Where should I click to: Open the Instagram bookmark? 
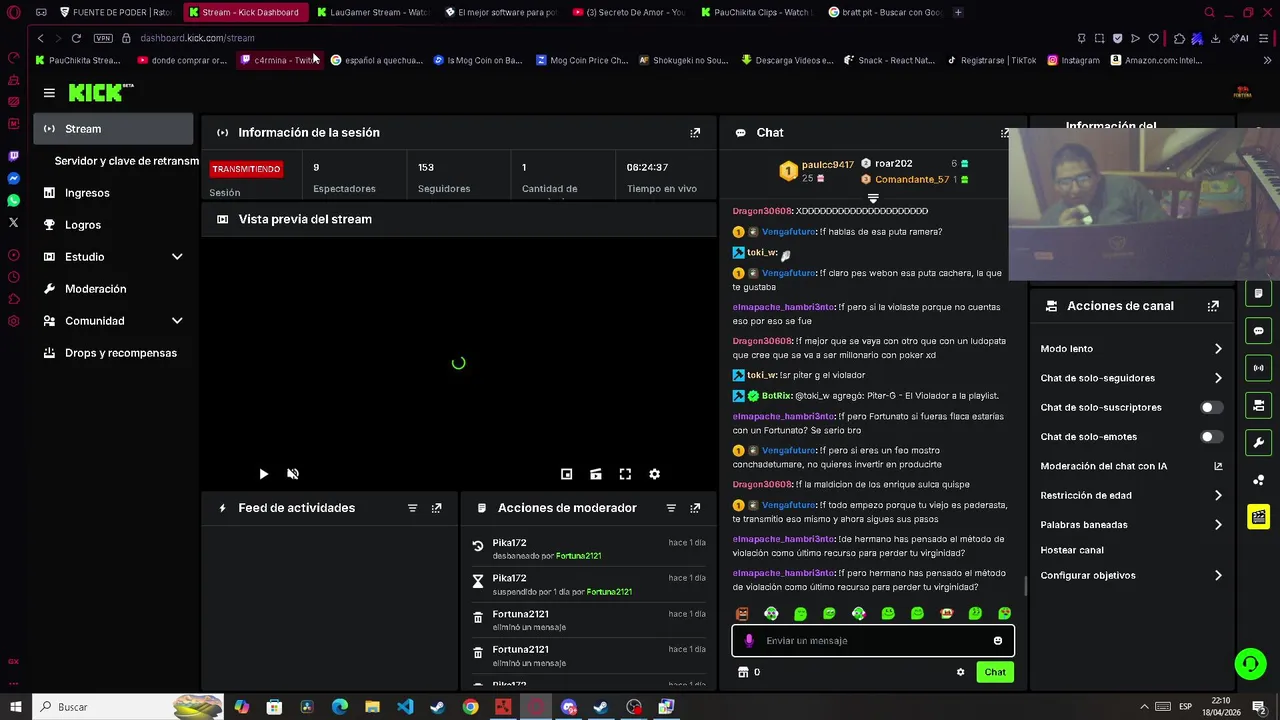1074,60
